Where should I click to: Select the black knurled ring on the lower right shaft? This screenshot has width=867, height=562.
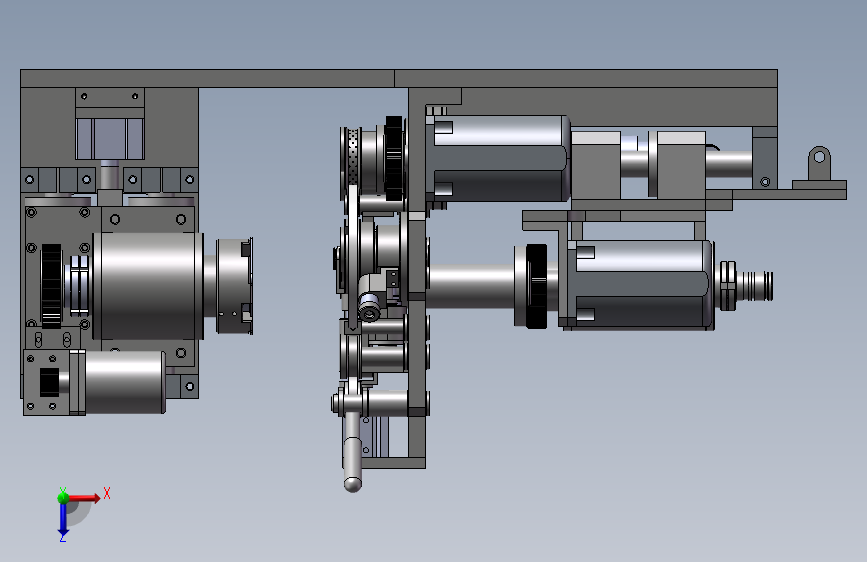(536, 286)
